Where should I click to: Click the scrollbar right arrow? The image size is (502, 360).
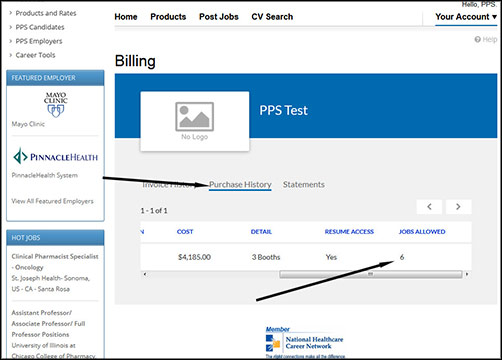(x=467, y=274)
